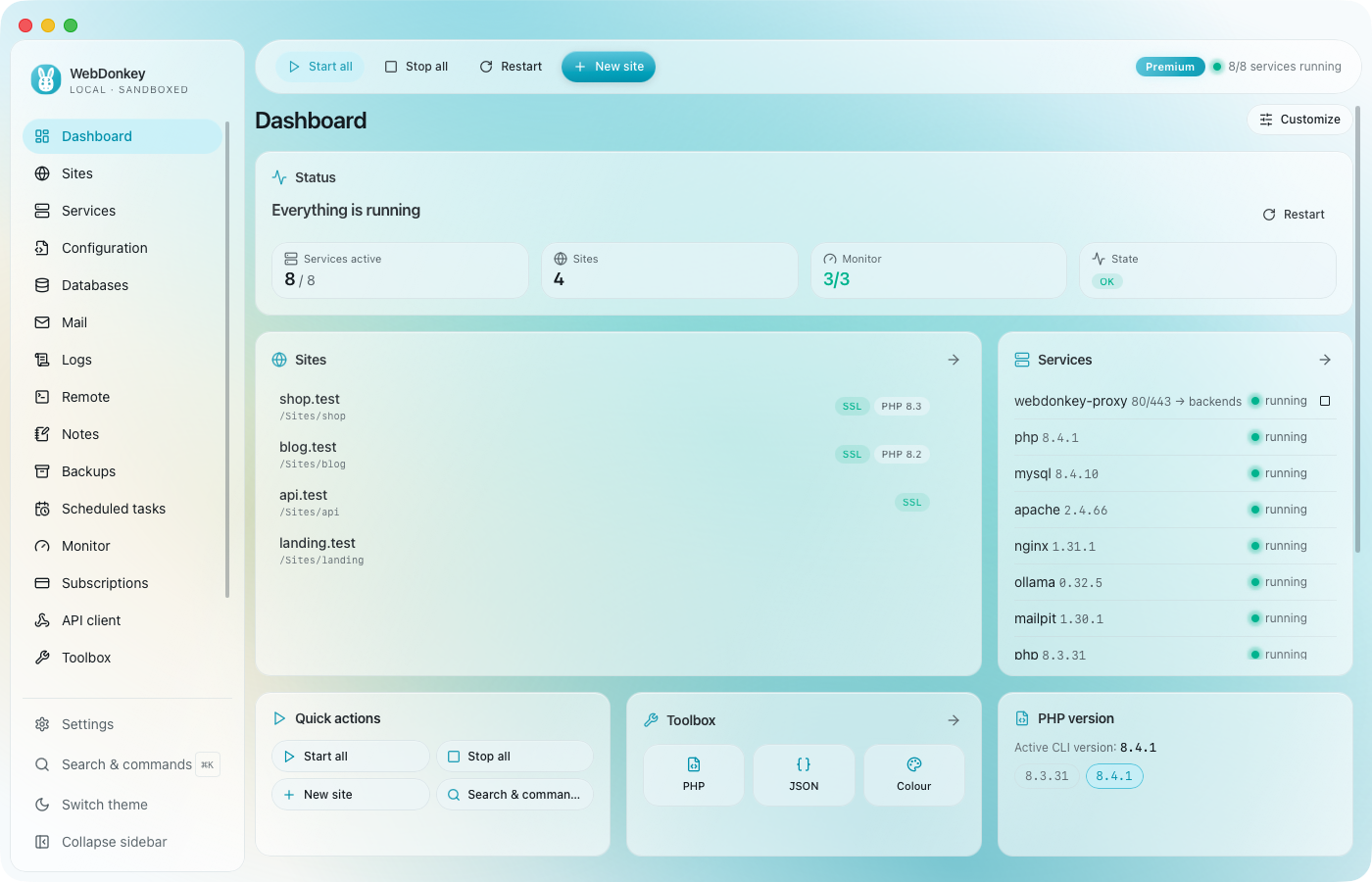Click Stop all in the top toolbar

(x=416, y=67)
